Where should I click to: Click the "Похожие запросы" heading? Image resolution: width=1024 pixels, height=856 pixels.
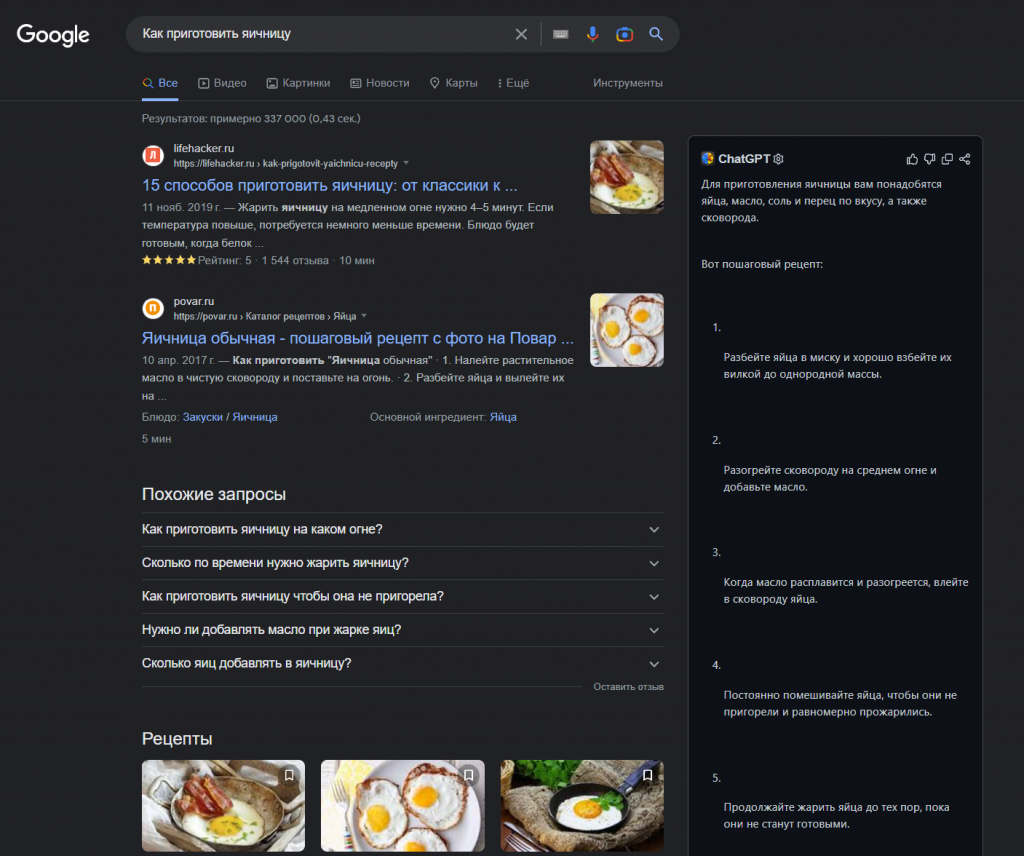click(x=214, y=494)
